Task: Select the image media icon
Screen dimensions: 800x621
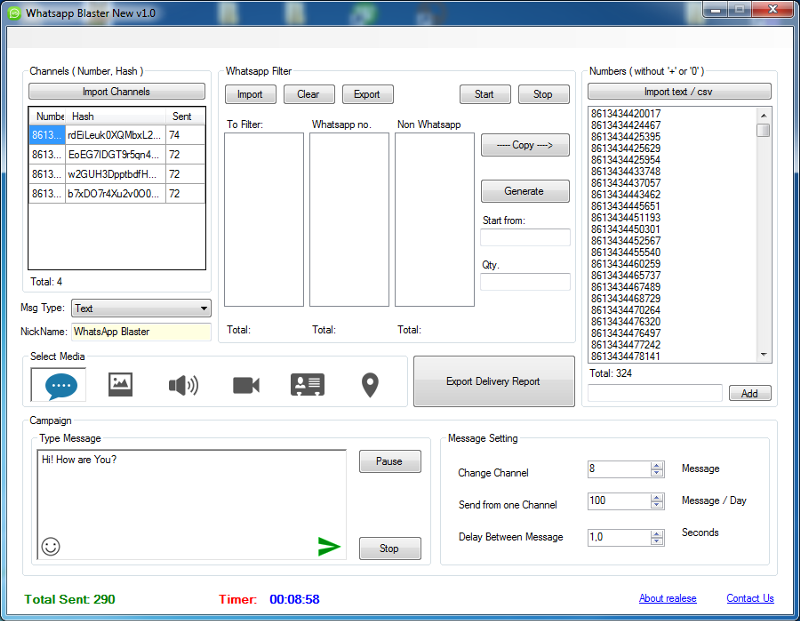Action: point(120,385)
